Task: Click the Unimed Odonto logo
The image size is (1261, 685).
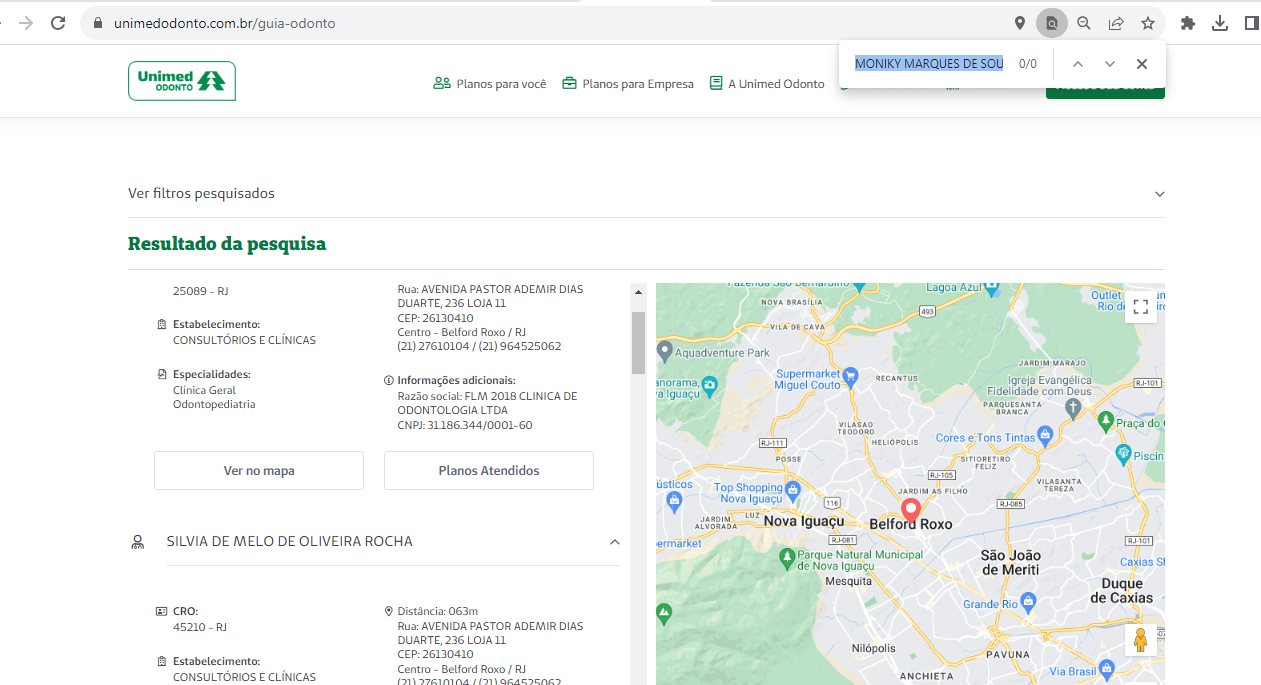Action: 182,81
